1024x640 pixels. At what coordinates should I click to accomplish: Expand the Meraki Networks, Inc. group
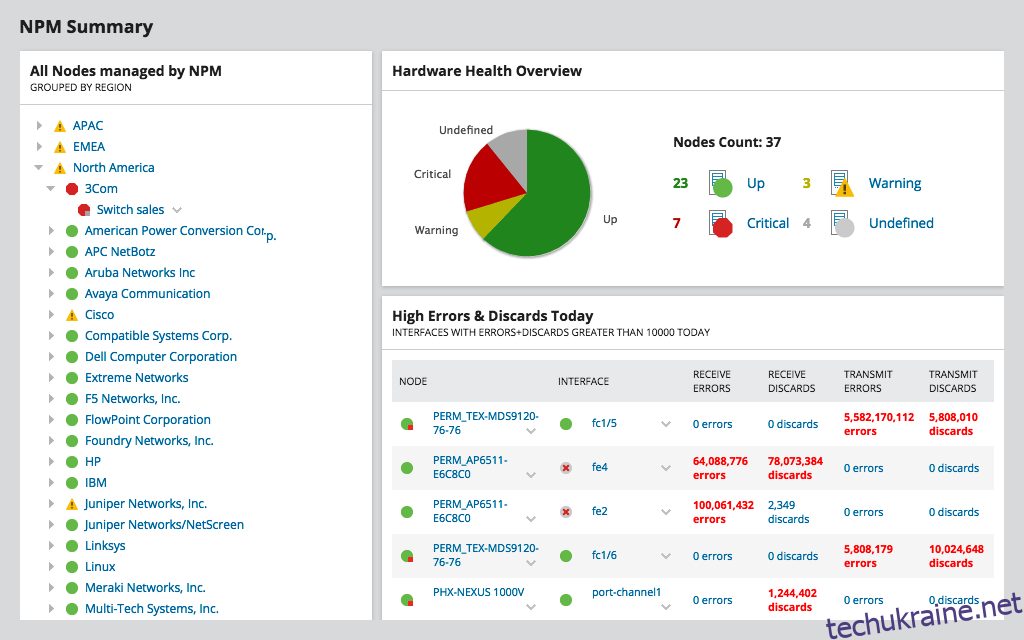(51, 588)
